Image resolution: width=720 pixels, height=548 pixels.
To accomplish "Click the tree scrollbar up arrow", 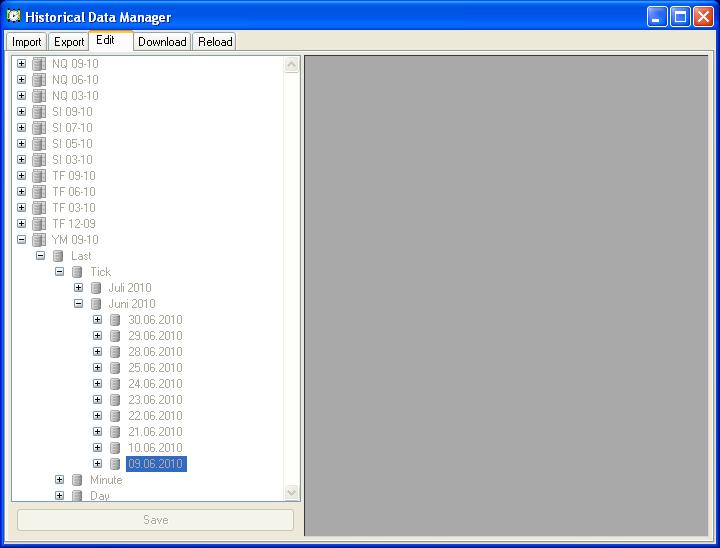I will [x=291, y=65].
